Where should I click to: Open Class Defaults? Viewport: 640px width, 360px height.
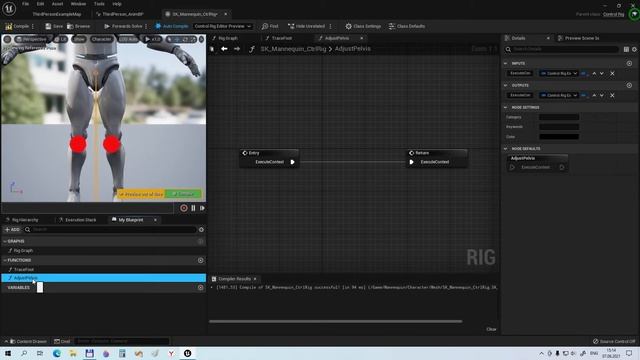pos(407,26)
